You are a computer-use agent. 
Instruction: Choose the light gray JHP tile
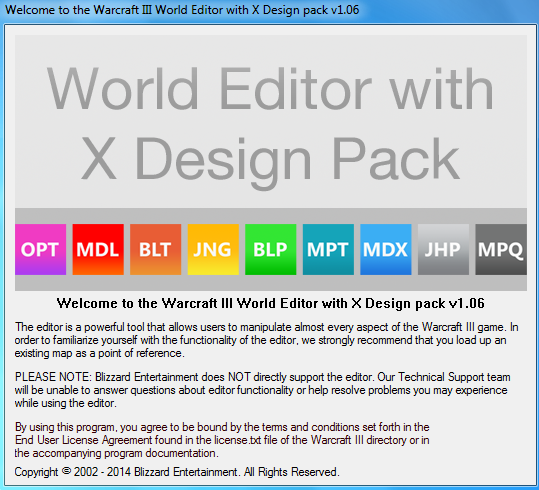pos(443,249)
